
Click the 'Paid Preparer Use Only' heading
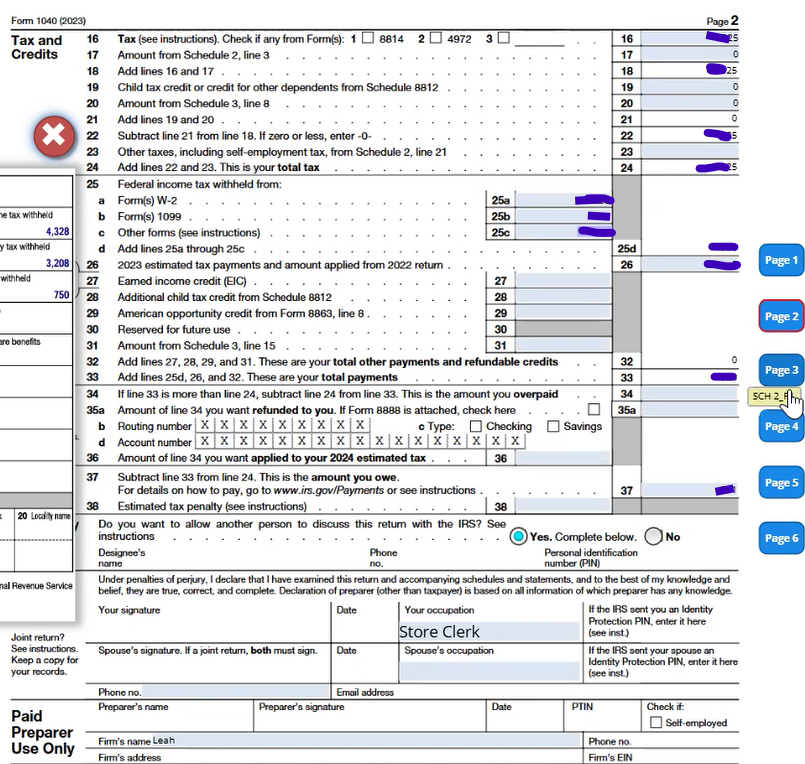point(43,732)
